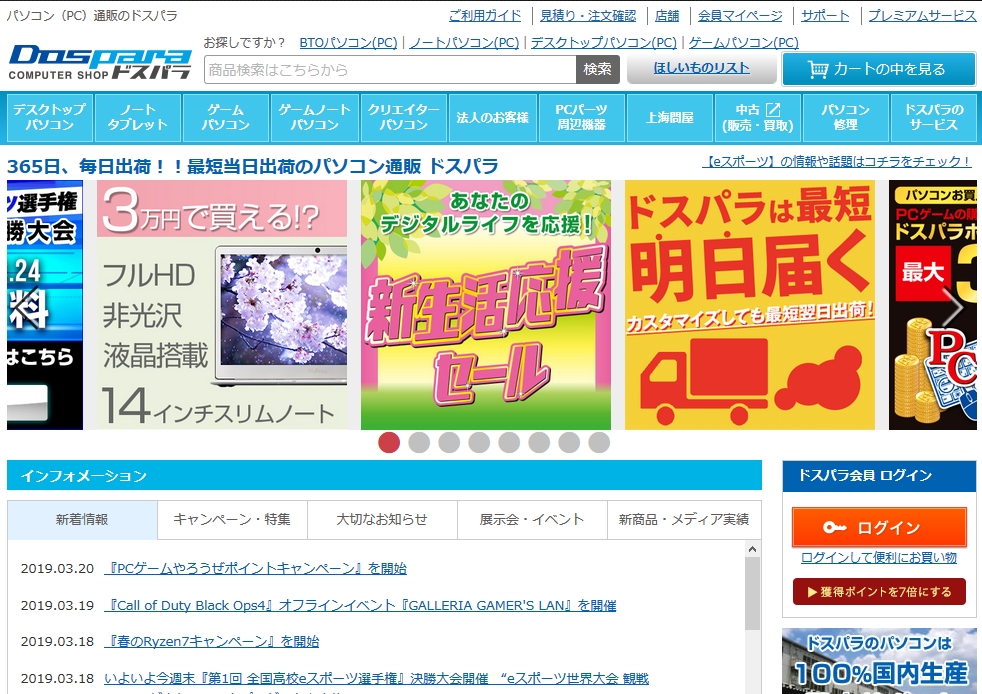Open 店舗 link in header
Image resolution: width=982 pixels, height=694 pixels.
pyautogui.click(x=667, y=16)
